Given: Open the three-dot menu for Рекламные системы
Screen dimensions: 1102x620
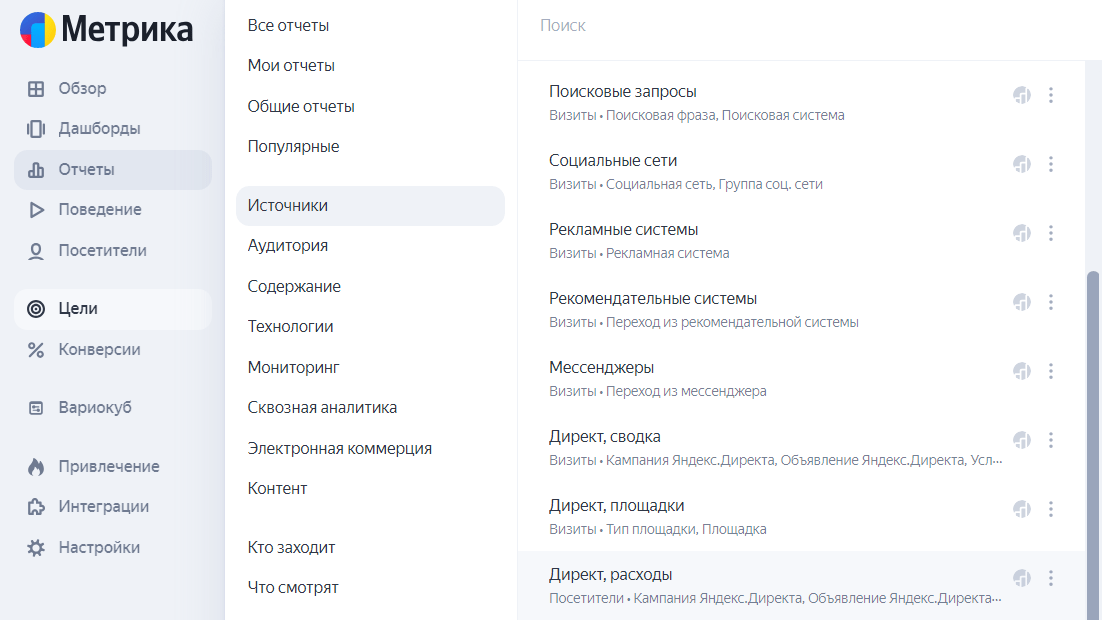Looking at the screenshot, I should pyautogui.click(x=1051, y=233).
